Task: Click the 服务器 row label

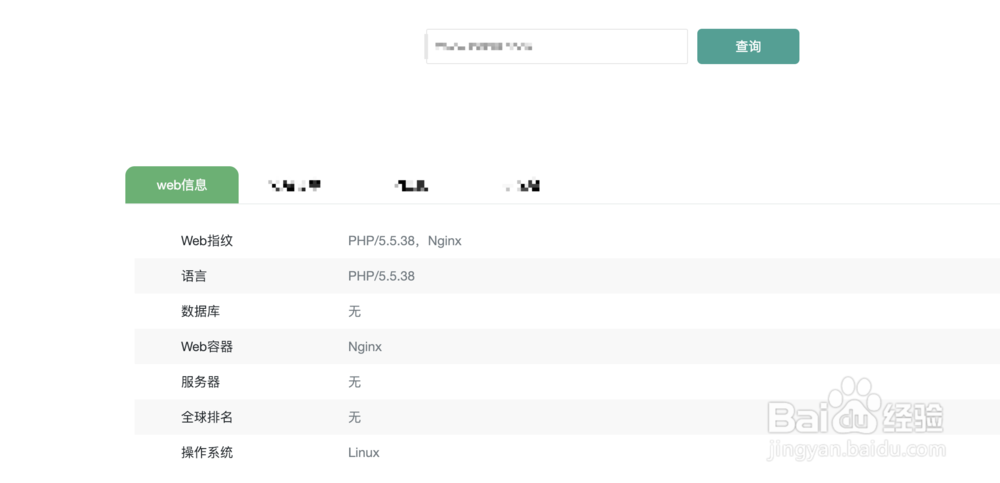Action: tap(200, 382)
